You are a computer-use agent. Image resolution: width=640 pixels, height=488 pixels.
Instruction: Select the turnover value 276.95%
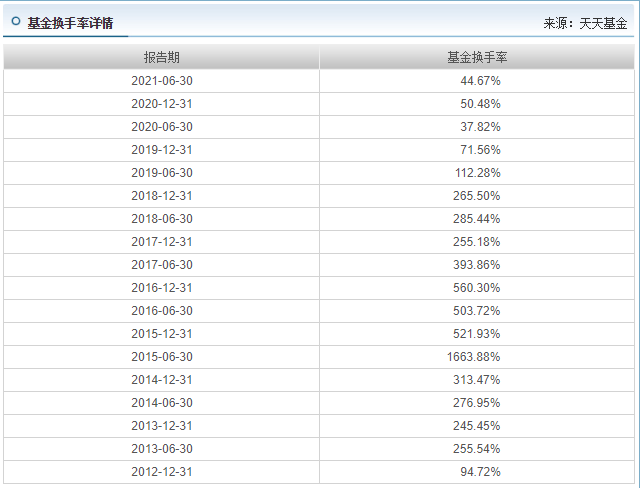(x=476, y=403)
